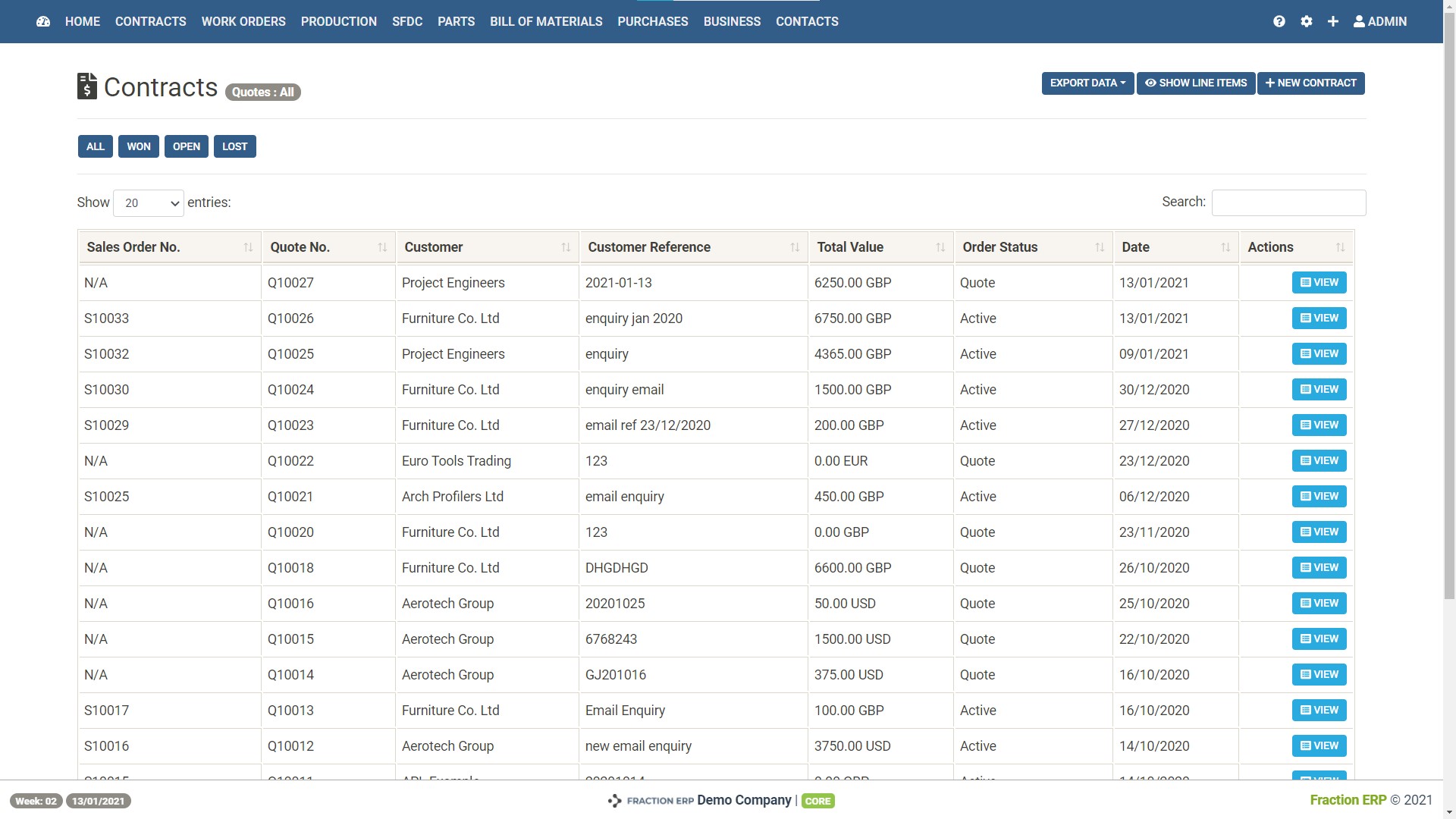This screenshot has width=1456, height=819.
Task: Filter contracts by Won status
Action: [139, 146]
